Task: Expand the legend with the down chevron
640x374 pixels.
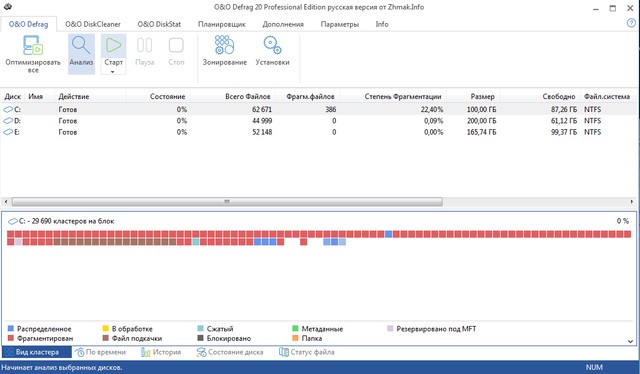Action: click(x=631, y=341)
